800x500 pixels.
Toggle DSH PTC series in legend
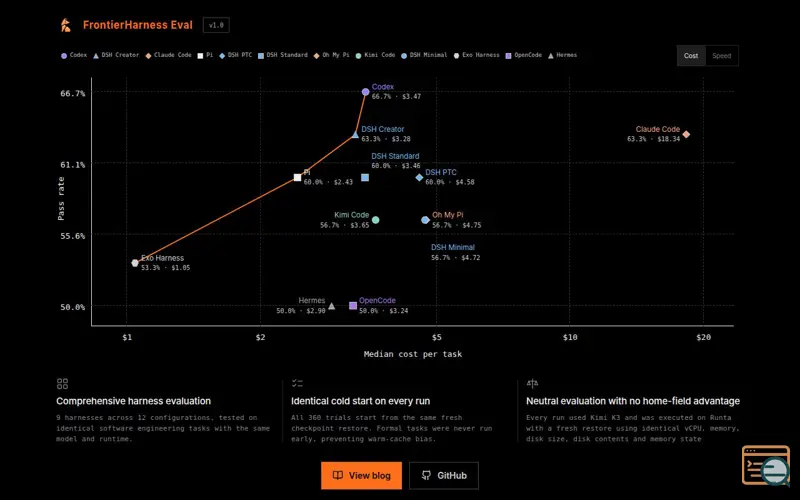tap(236, 55)
